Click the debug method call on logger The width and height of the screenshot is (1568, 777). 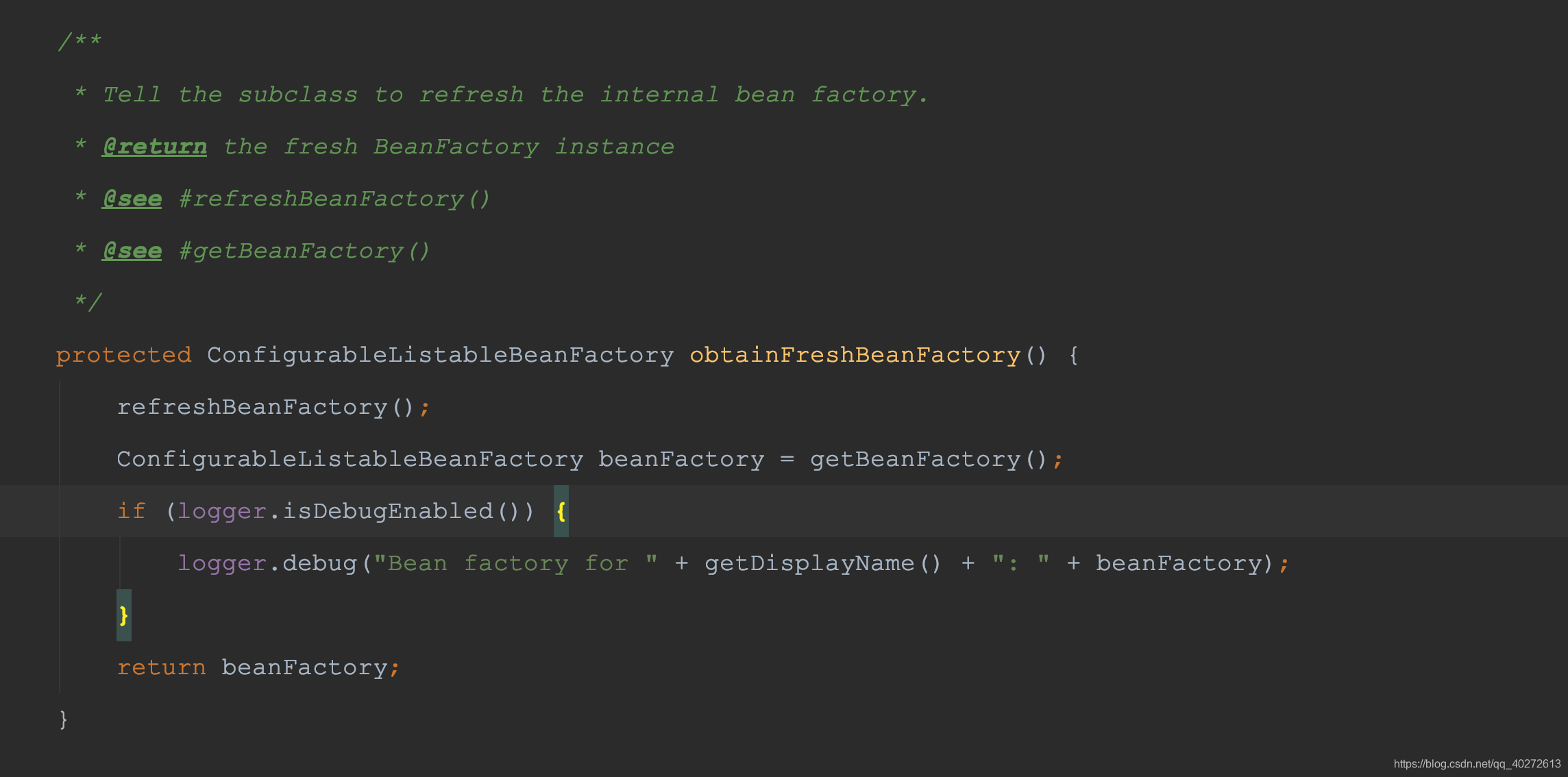click(x=319, y=563)
